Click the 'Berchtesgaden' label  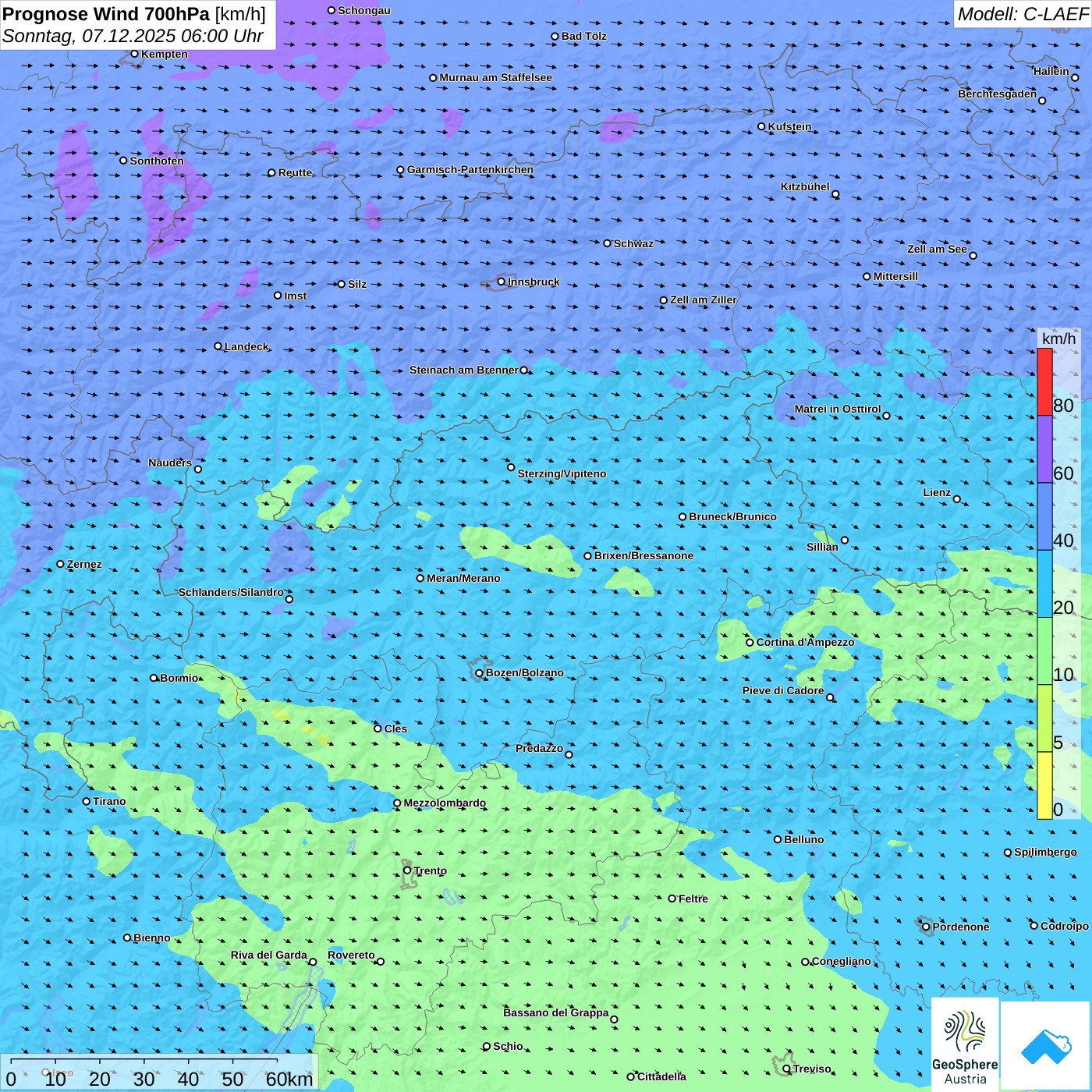coord(998,94)
